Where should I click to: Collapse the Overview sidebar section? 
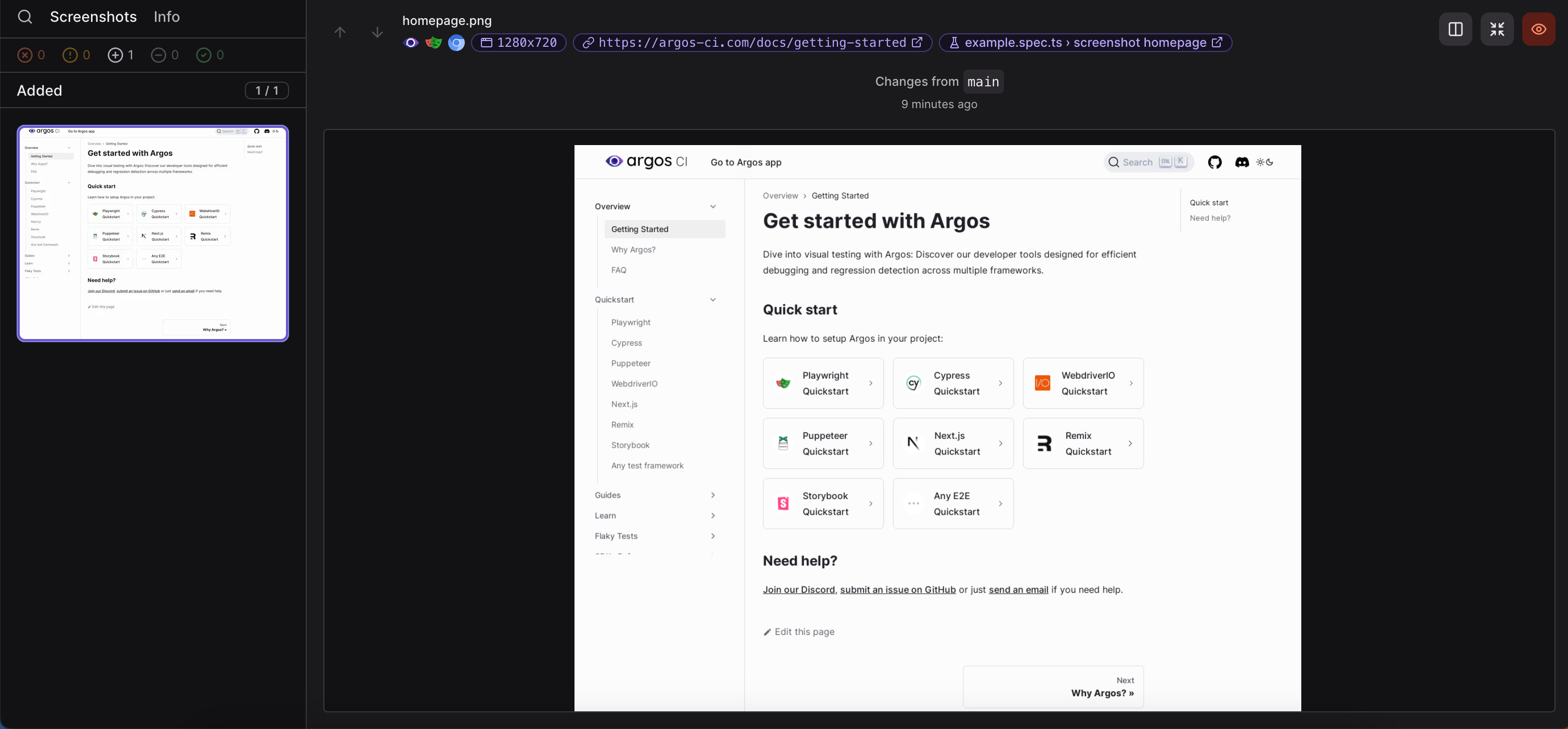click(x=713, y=206)
